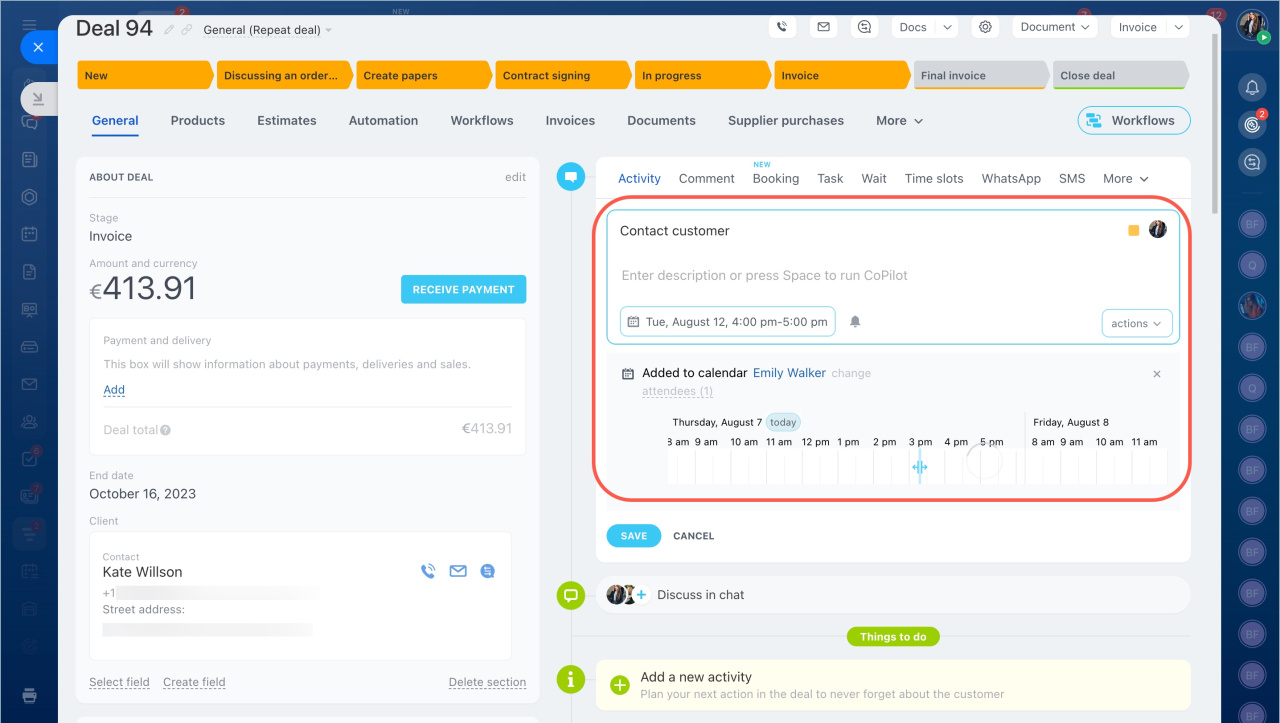The height and width of the screenshot is (723, 1280).
Task: Open the actions dropdown in activity
Action: click(1136, 323)
